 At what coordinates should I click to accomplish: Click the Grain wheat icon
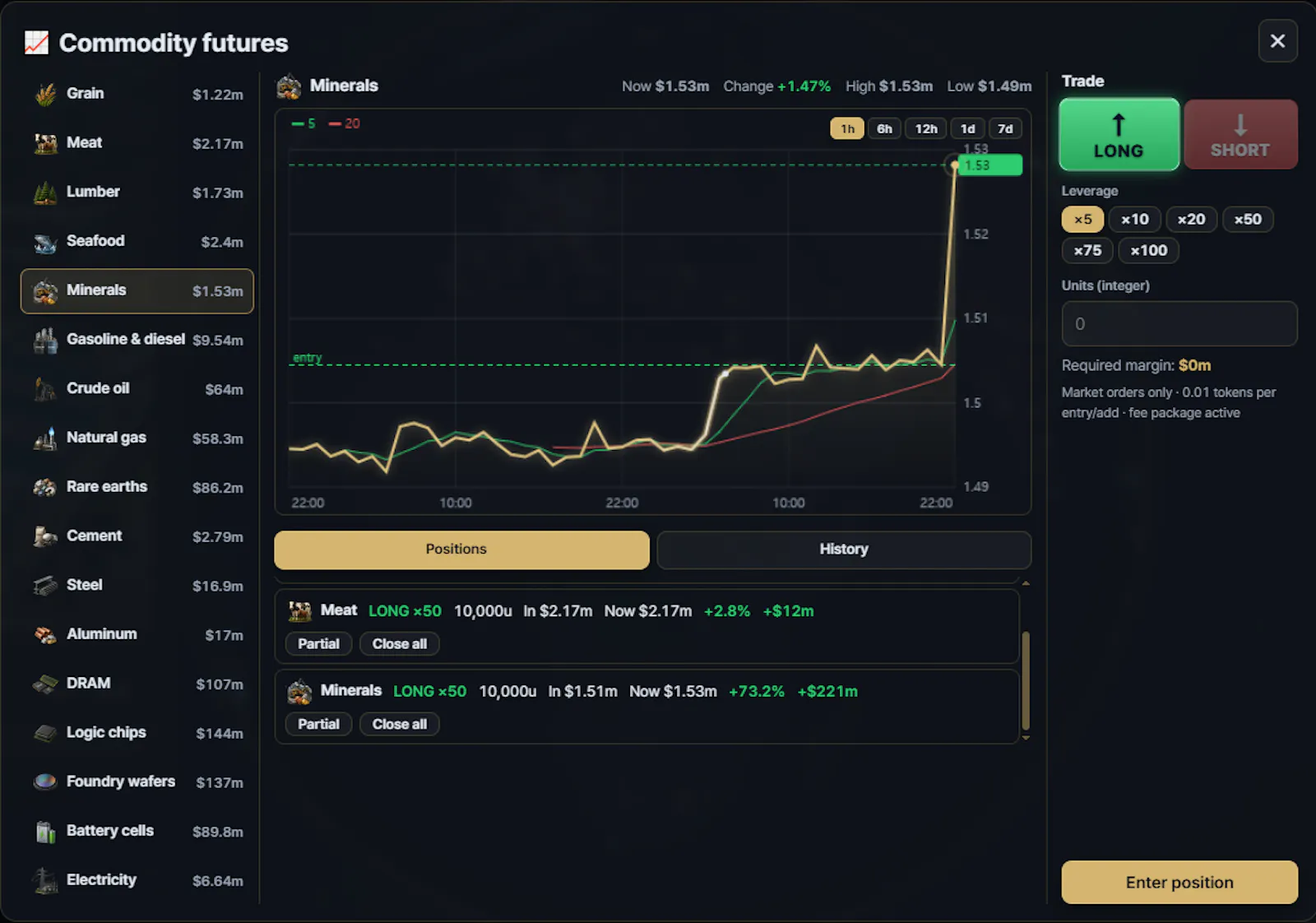(45, 95)
